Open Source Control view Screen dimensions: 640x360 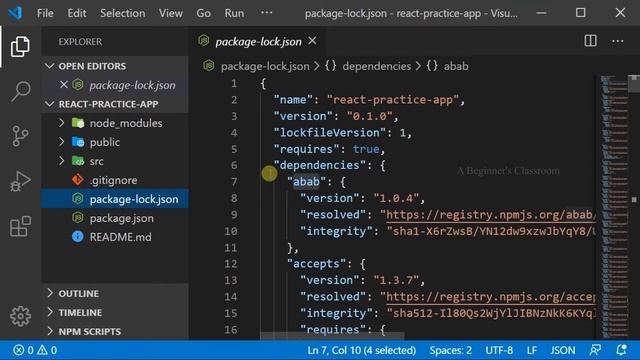click(x=20, y=136)
